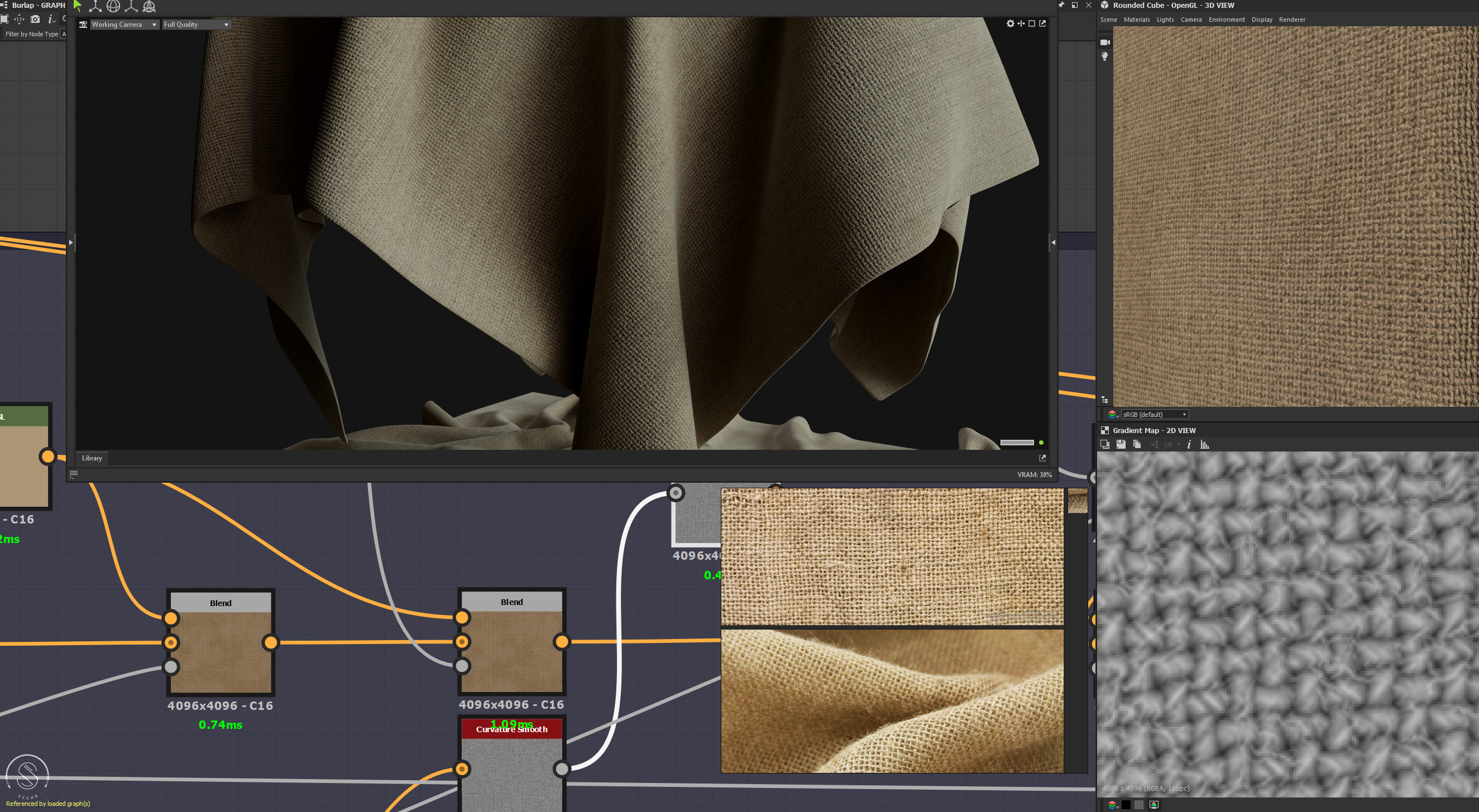The image size is (1479, 812).
Task: Copy 2D View image to clipboard
Action: coord(1137,444)
